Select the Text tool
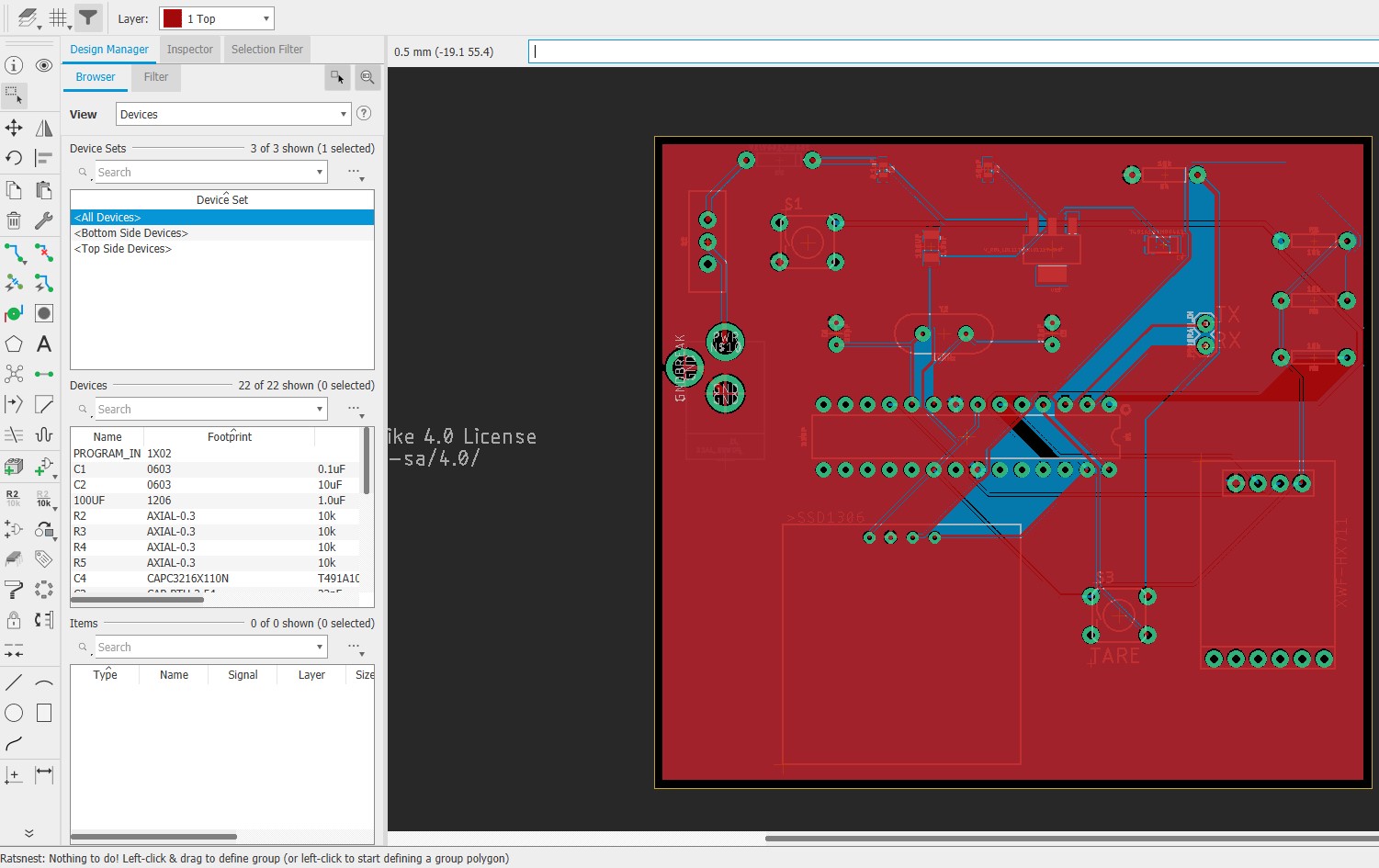The height and width of the screenshot is (868, 1379). [43, 344]
